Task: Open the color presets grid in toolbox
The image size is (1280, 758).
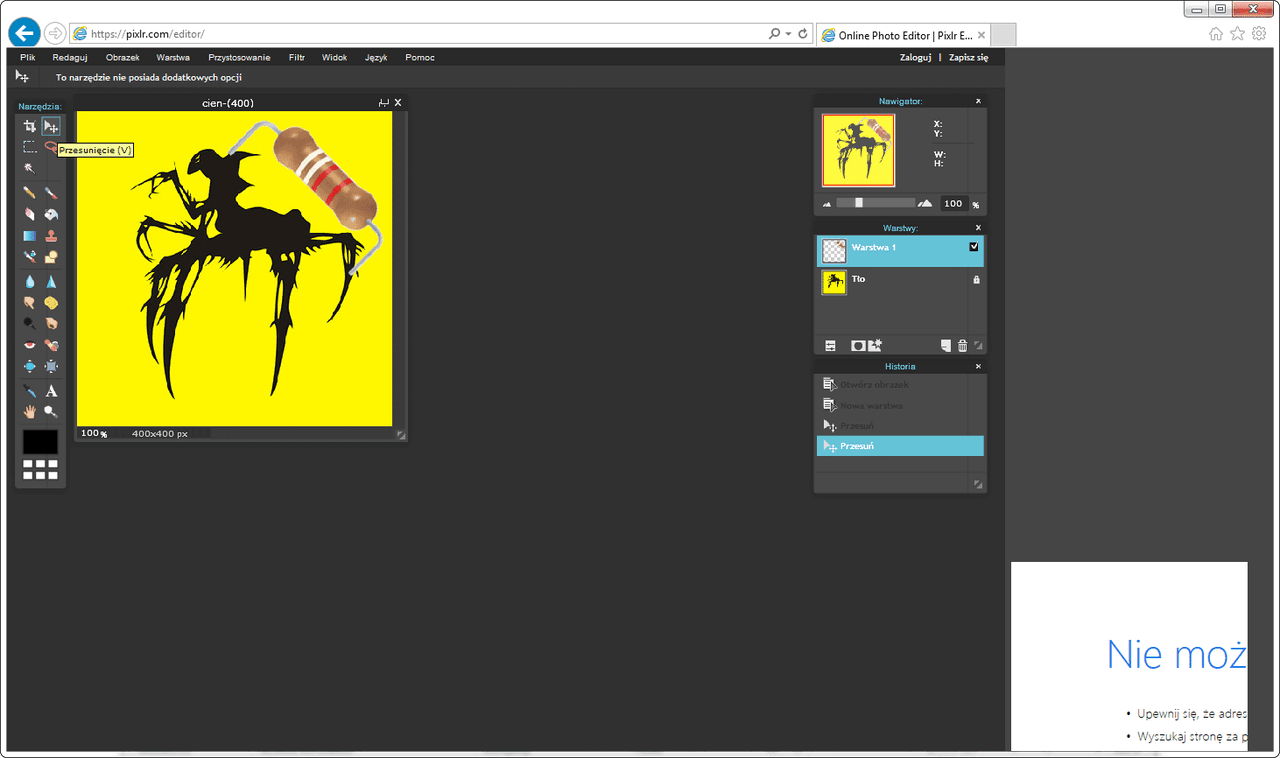Action: [40, 470]
